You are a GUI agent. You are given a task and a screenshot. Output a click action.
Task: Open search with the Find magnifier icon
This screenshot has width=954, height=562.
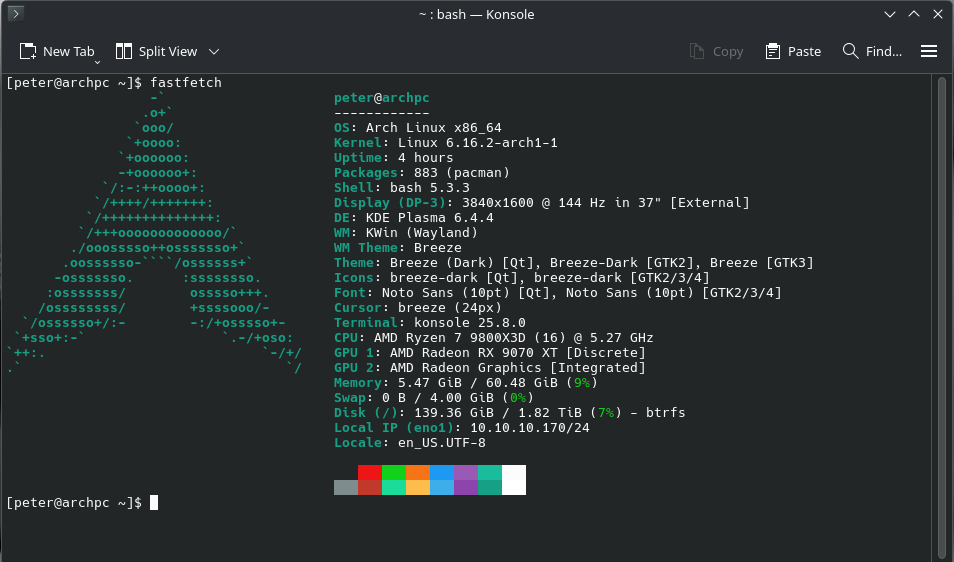851,51
